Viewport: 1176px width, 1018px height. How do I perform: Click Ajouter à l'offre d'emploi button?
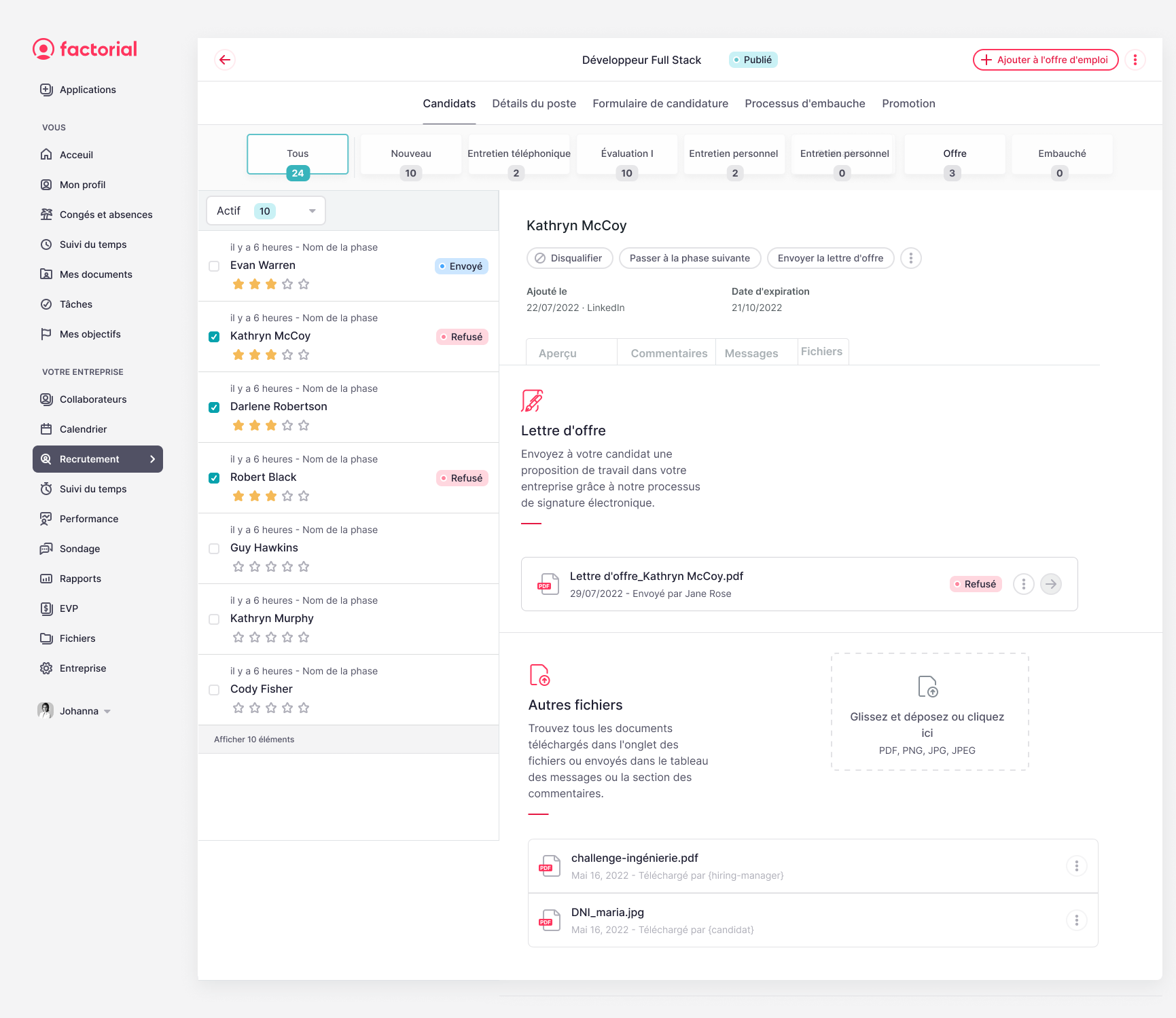1046,60
